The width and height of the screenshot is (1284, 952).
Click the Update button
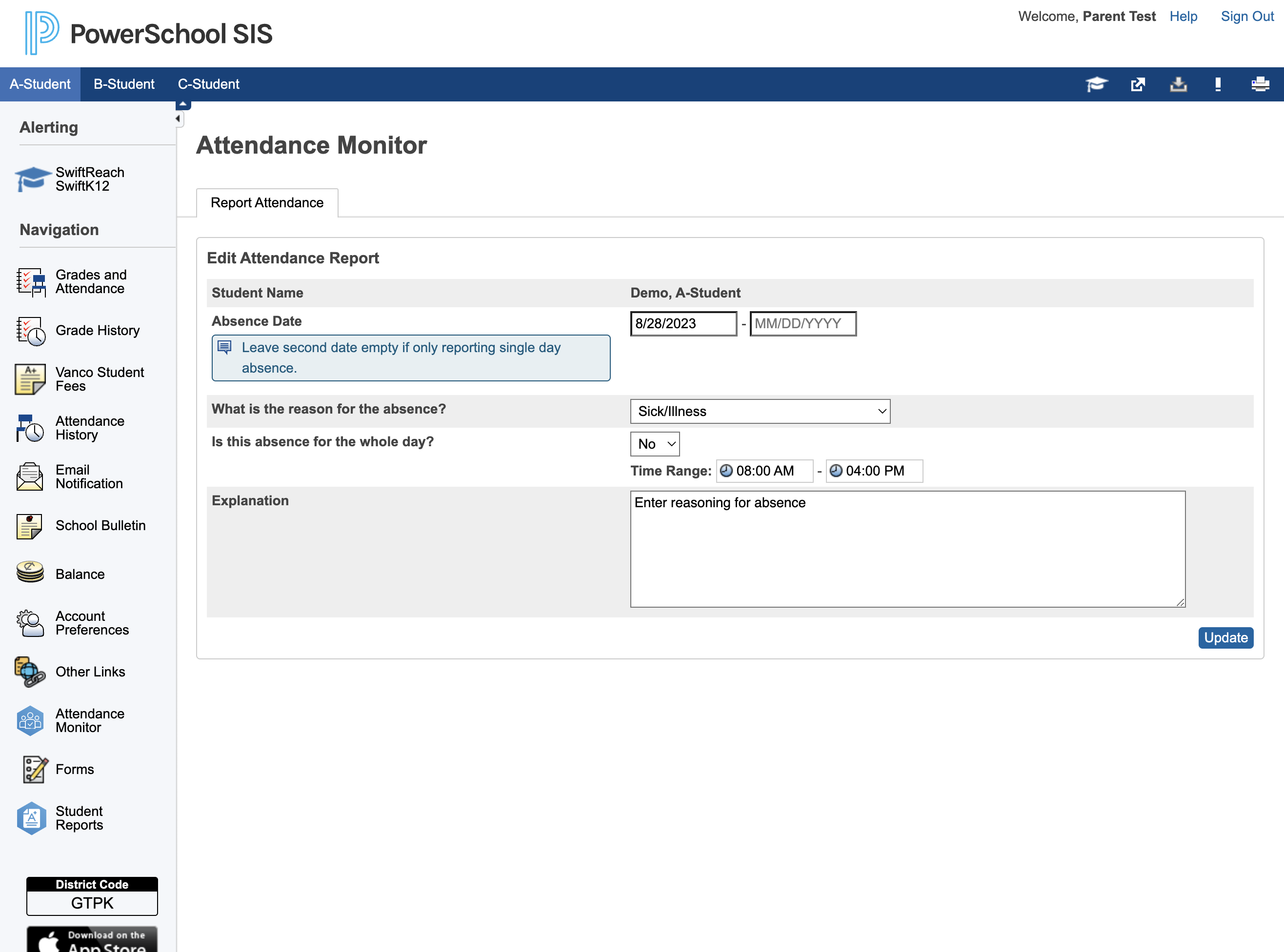[x=1226, y=638]
